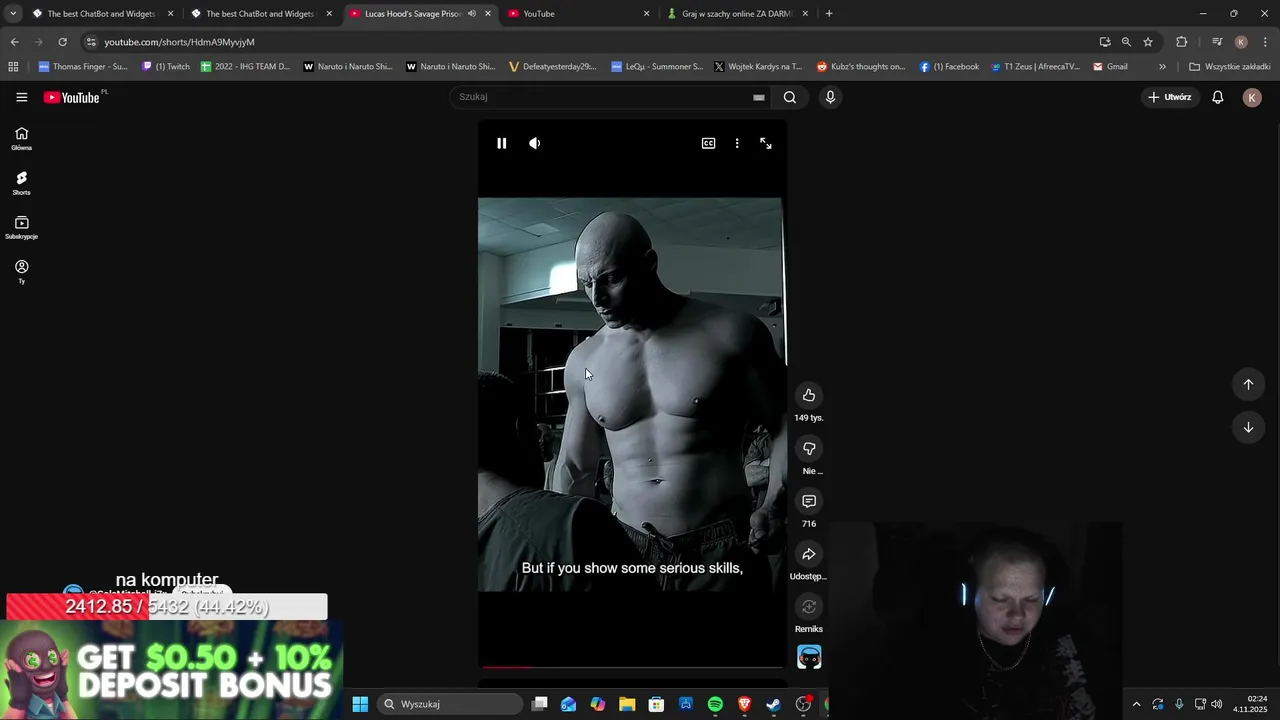
Task: Open Steam from the taskbar
Action: coord(773,704)
